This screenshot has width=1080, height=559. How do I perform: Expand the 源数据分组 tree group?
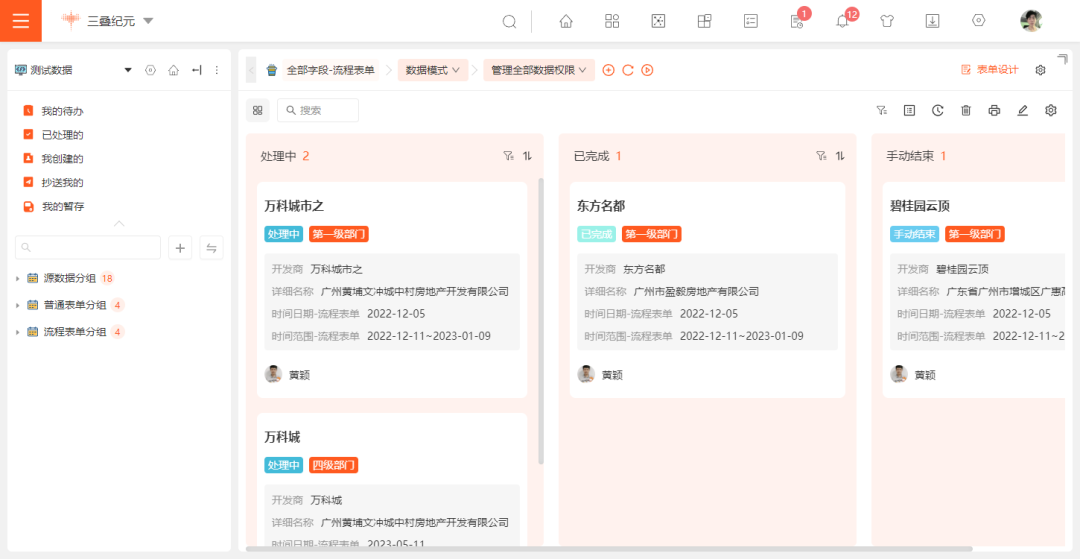[18, 279]
